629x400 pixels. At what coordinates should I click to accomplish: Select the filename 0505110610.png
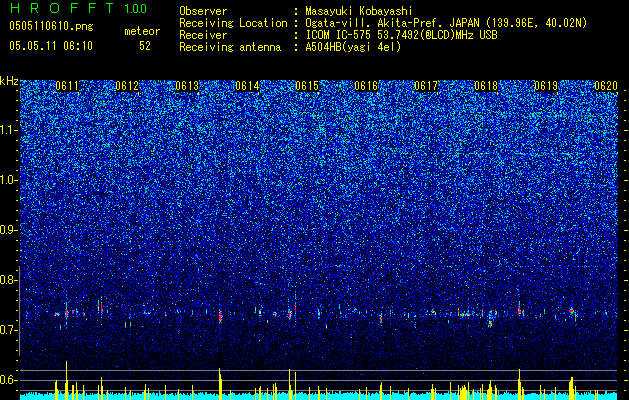click(x=51, y=26)
